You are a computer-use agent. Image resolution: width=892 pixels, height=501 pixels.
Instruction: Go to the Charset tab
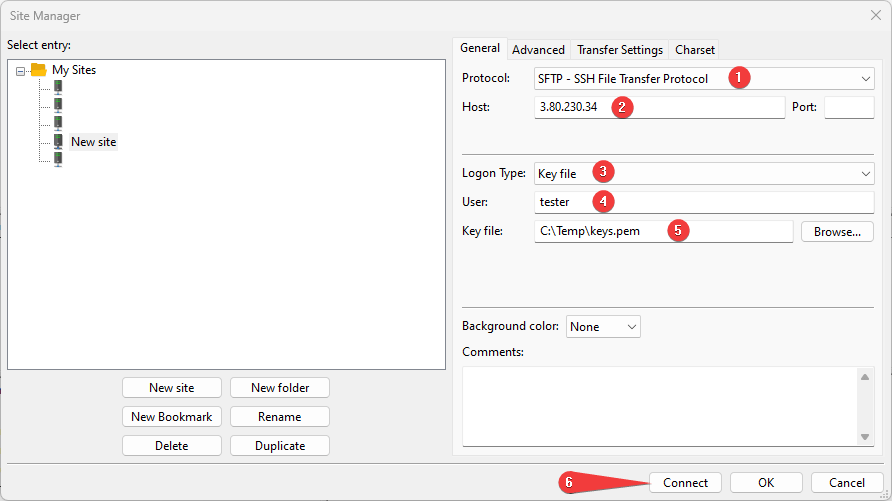click(694, 50)
